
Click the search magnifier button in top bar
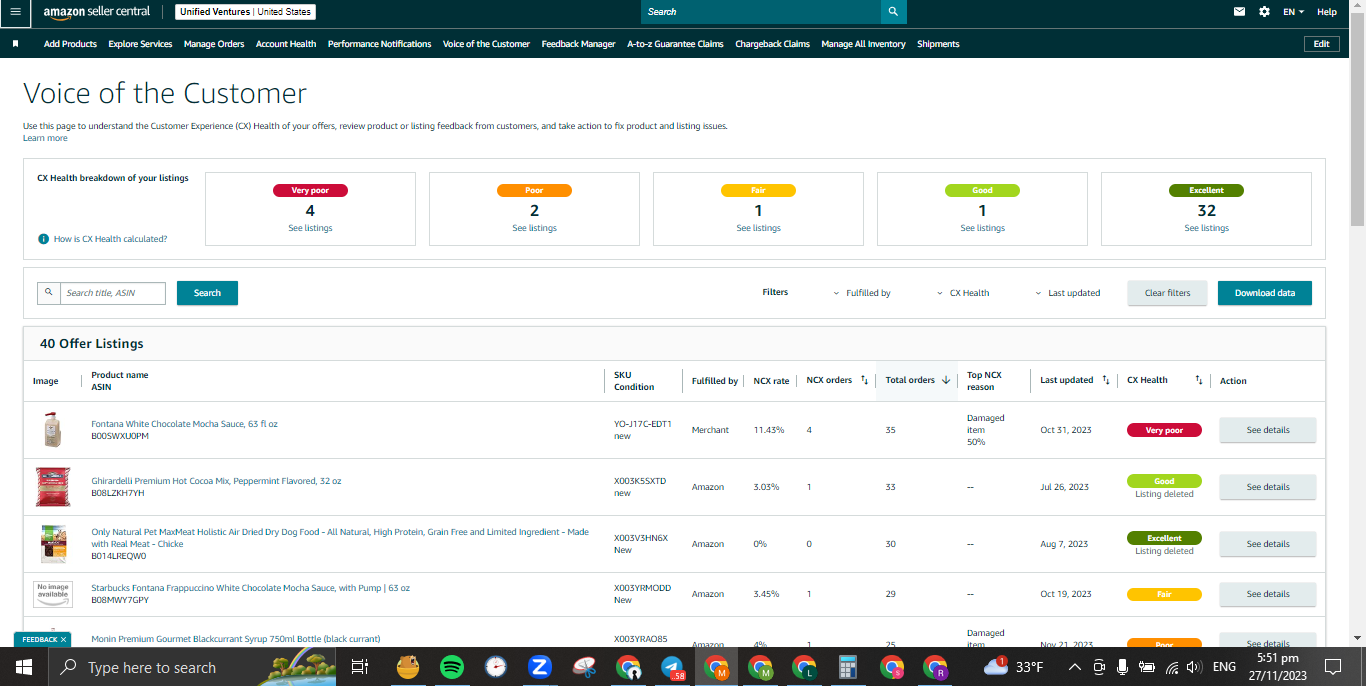(894, 12)
